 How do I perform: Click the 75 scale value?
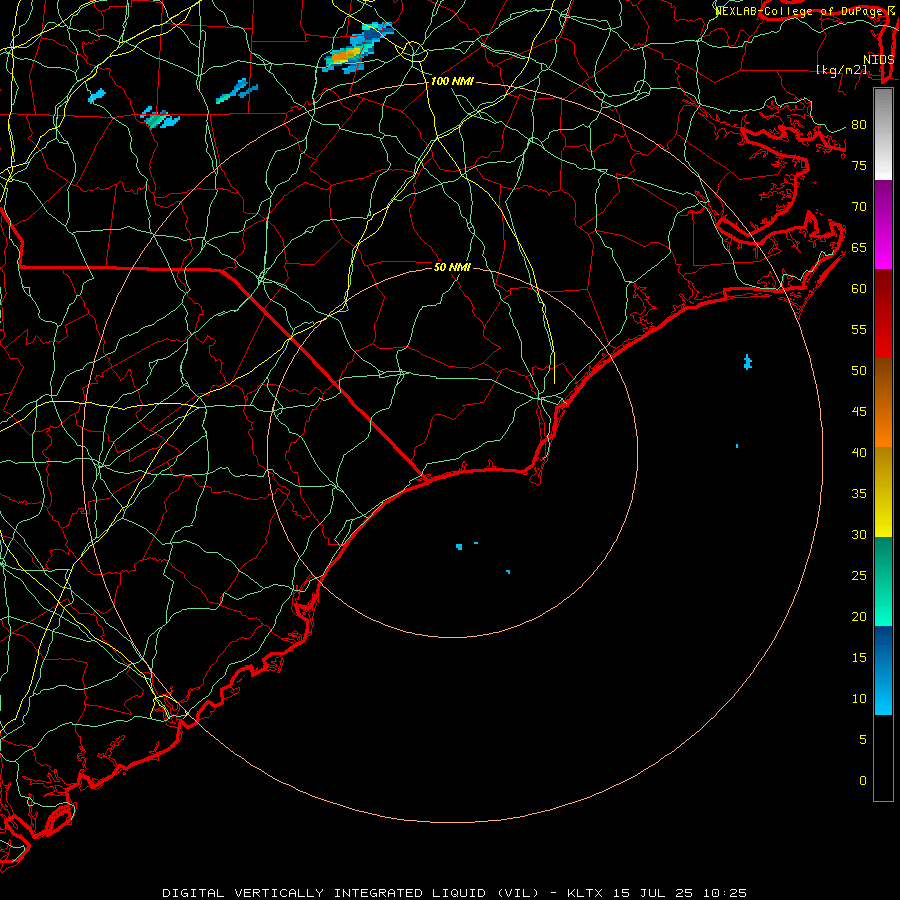[859, 166]
